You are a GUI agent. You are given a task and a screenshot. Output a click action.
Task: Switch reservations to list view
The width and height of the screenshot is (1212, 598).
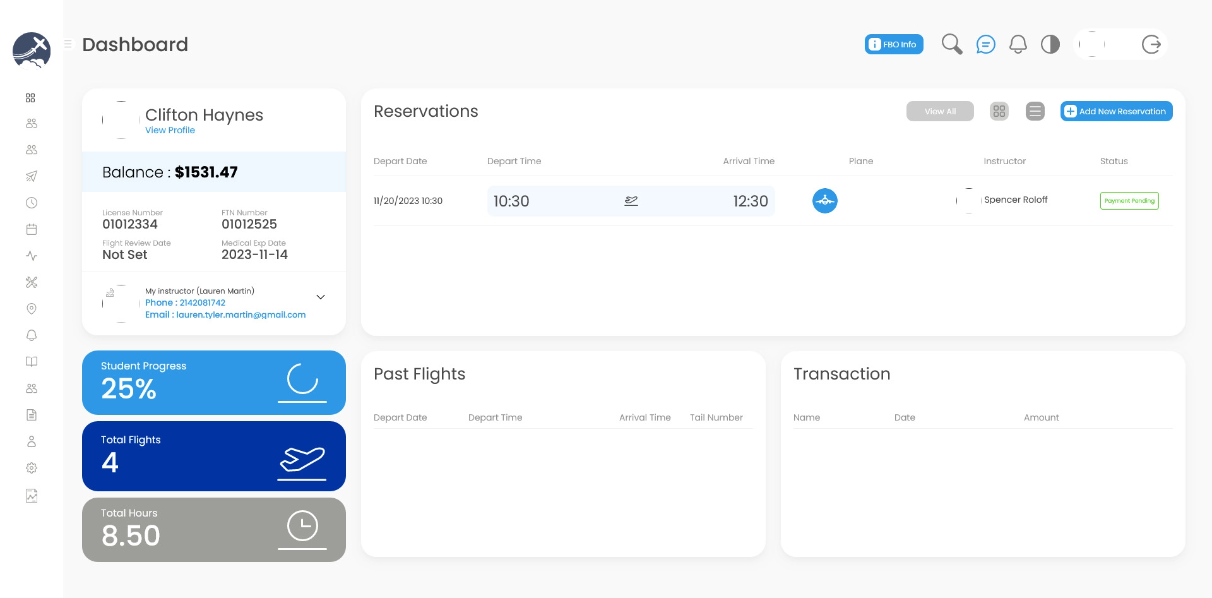tap(1035, 111)
